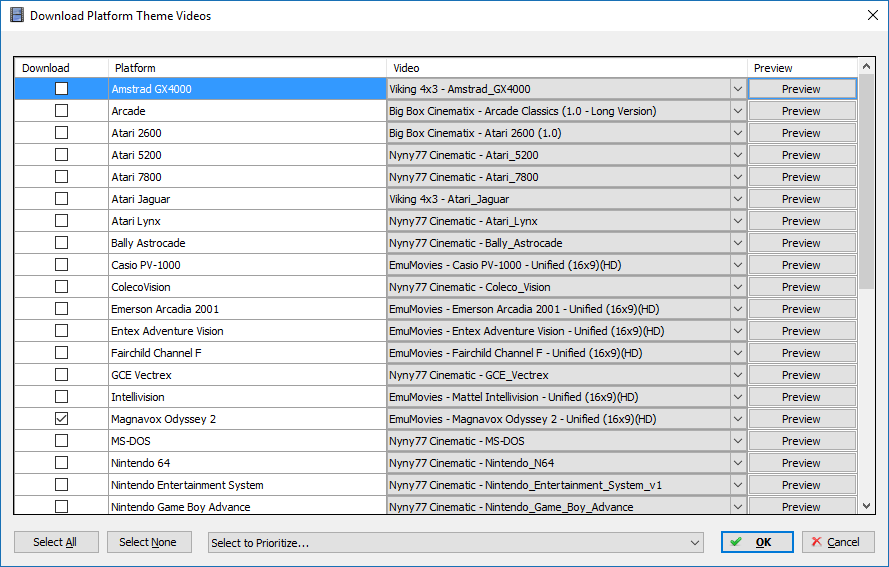Close the Download Platform Theme Videos window
Image resolution: width=889 pixels, height=567 pixels.
click(873, 15)
